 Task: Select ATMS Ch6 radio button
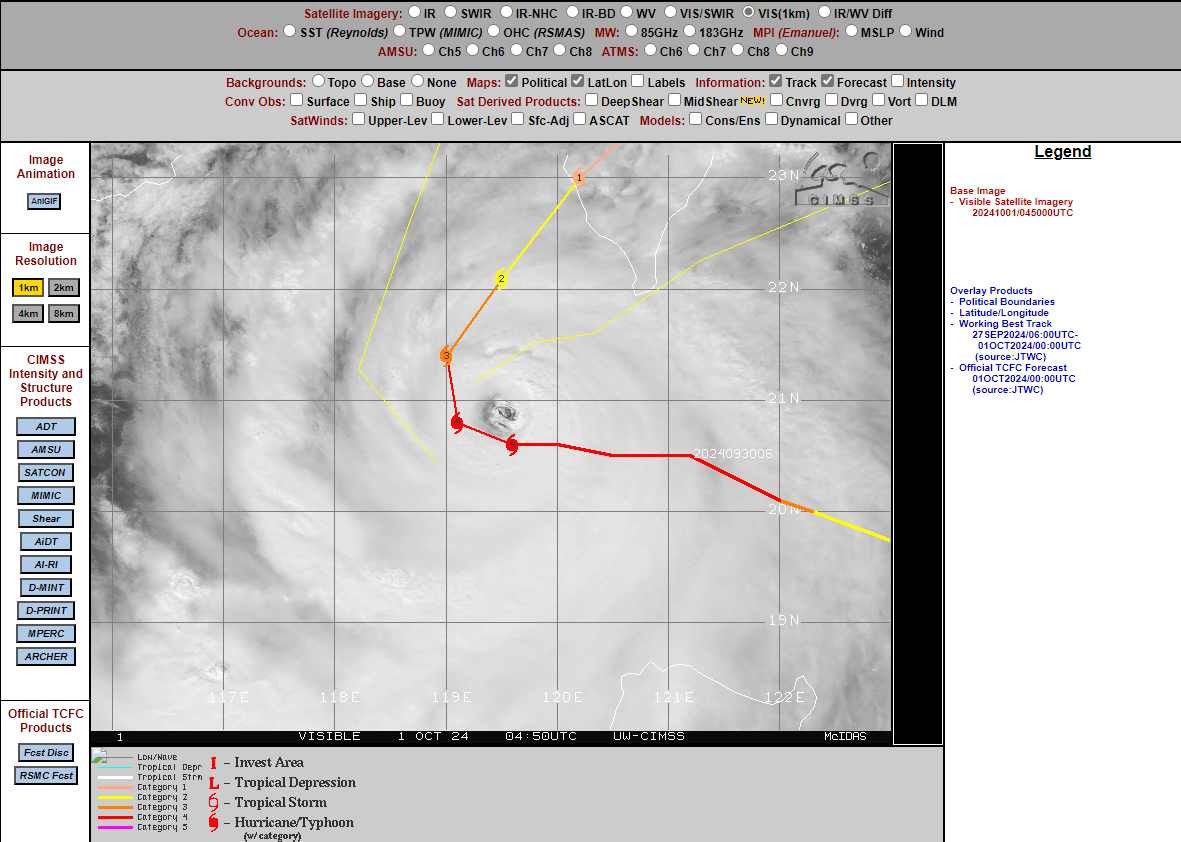click(x=650, y=50)
